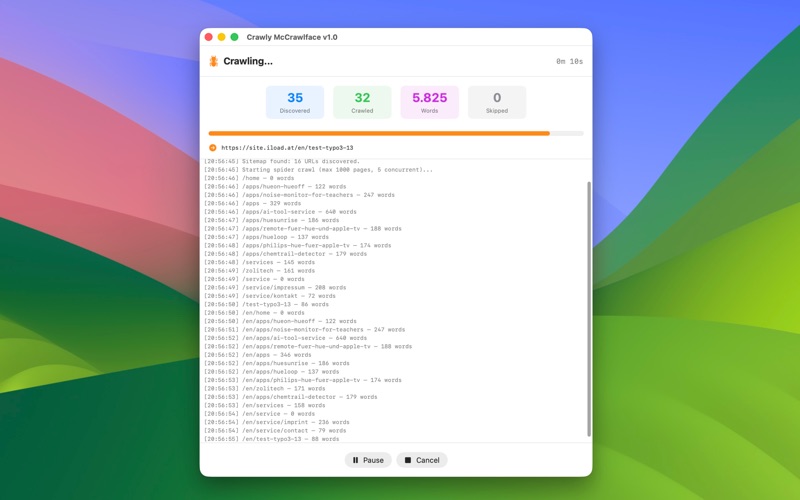Click the orange arrow icon before the current URL
Viewport: 800px width, 500px height.
[213, 147]
